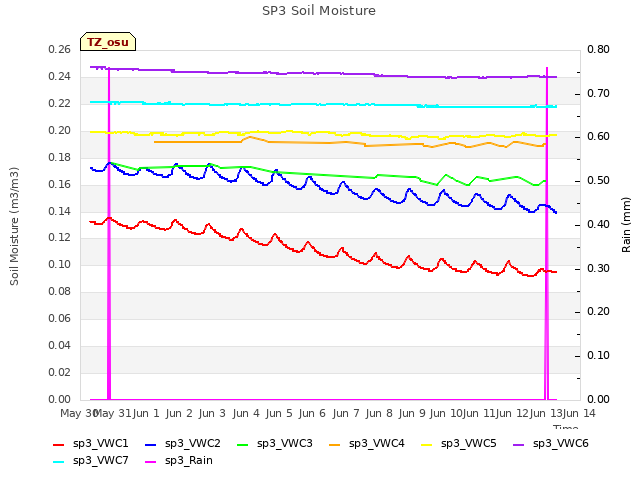
Task: Click the Jun 14 date tick label
Action: 579,413
